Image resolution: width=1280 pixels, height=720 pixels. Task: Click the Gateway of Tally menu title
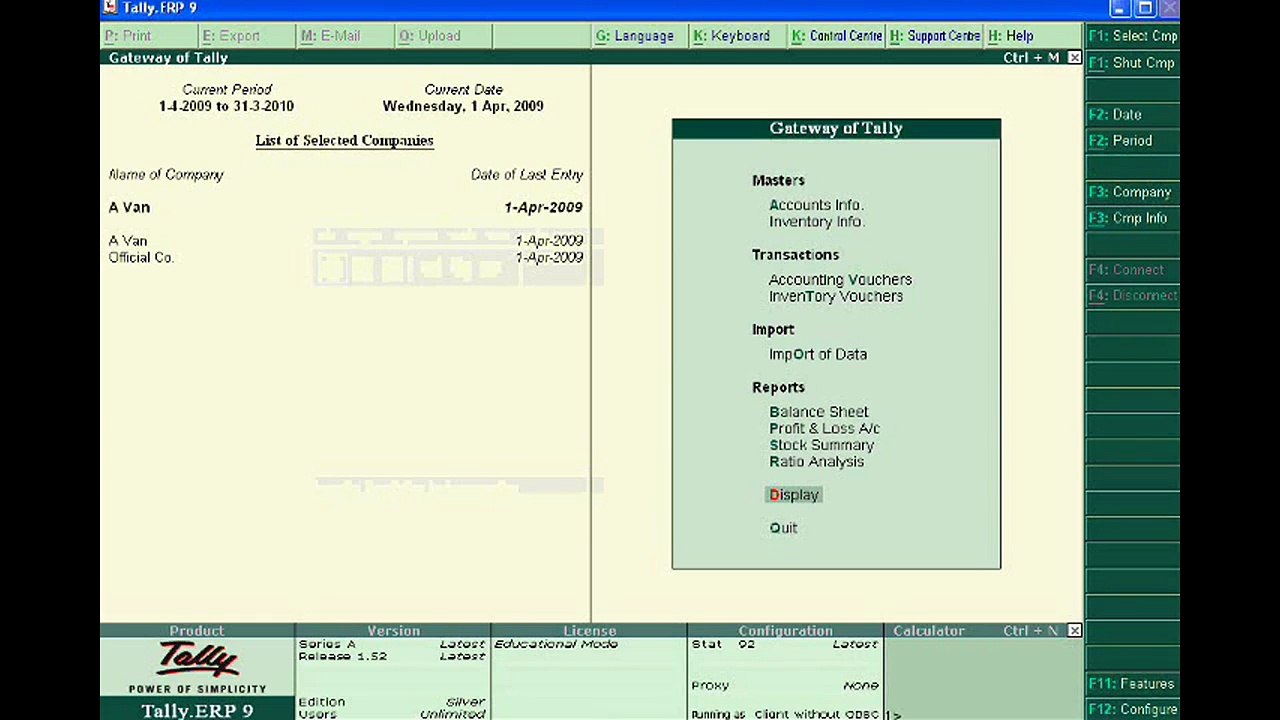click(x=836, y=129)
